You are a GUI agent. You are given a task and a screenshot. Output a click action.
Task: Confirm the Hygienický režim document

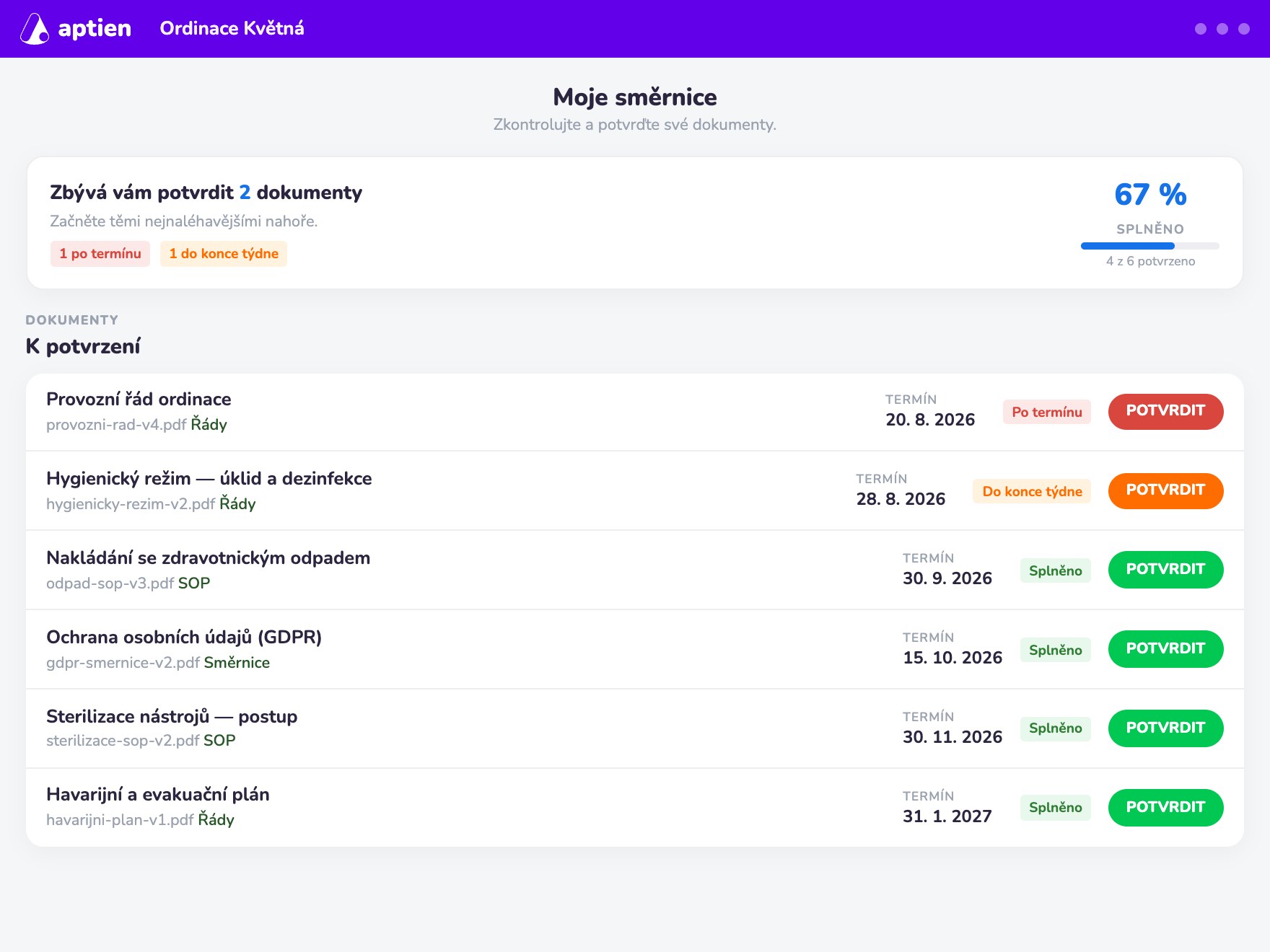pyautogui.click(x=1165, y=490)
